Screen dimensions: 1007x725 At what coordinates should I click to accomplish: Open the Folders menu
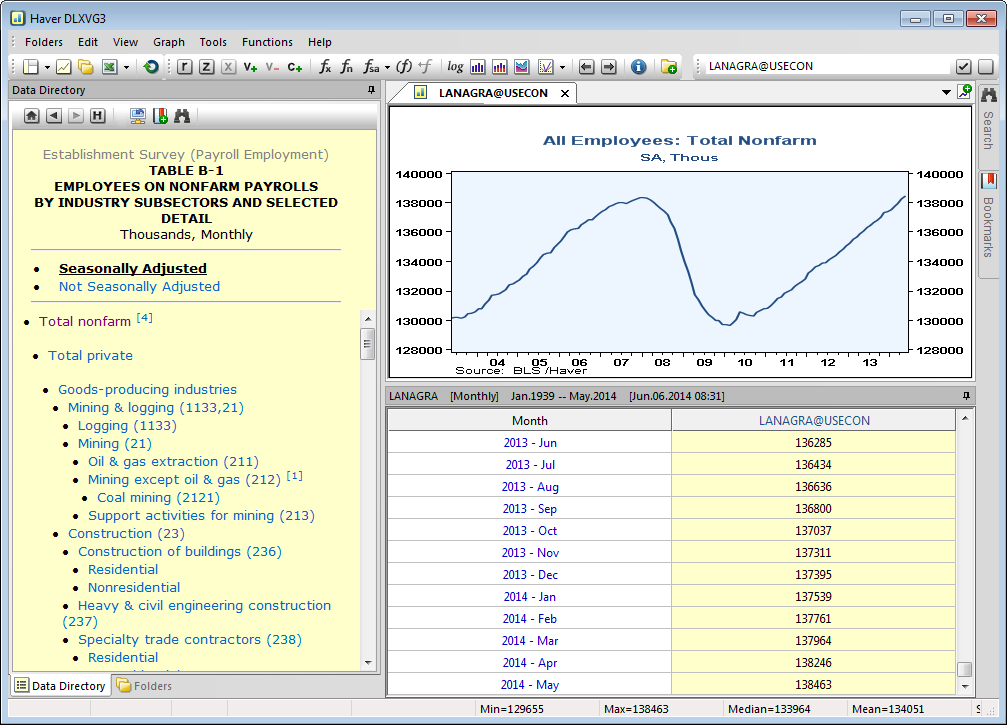pyautogui.click(x=44, y=42)
